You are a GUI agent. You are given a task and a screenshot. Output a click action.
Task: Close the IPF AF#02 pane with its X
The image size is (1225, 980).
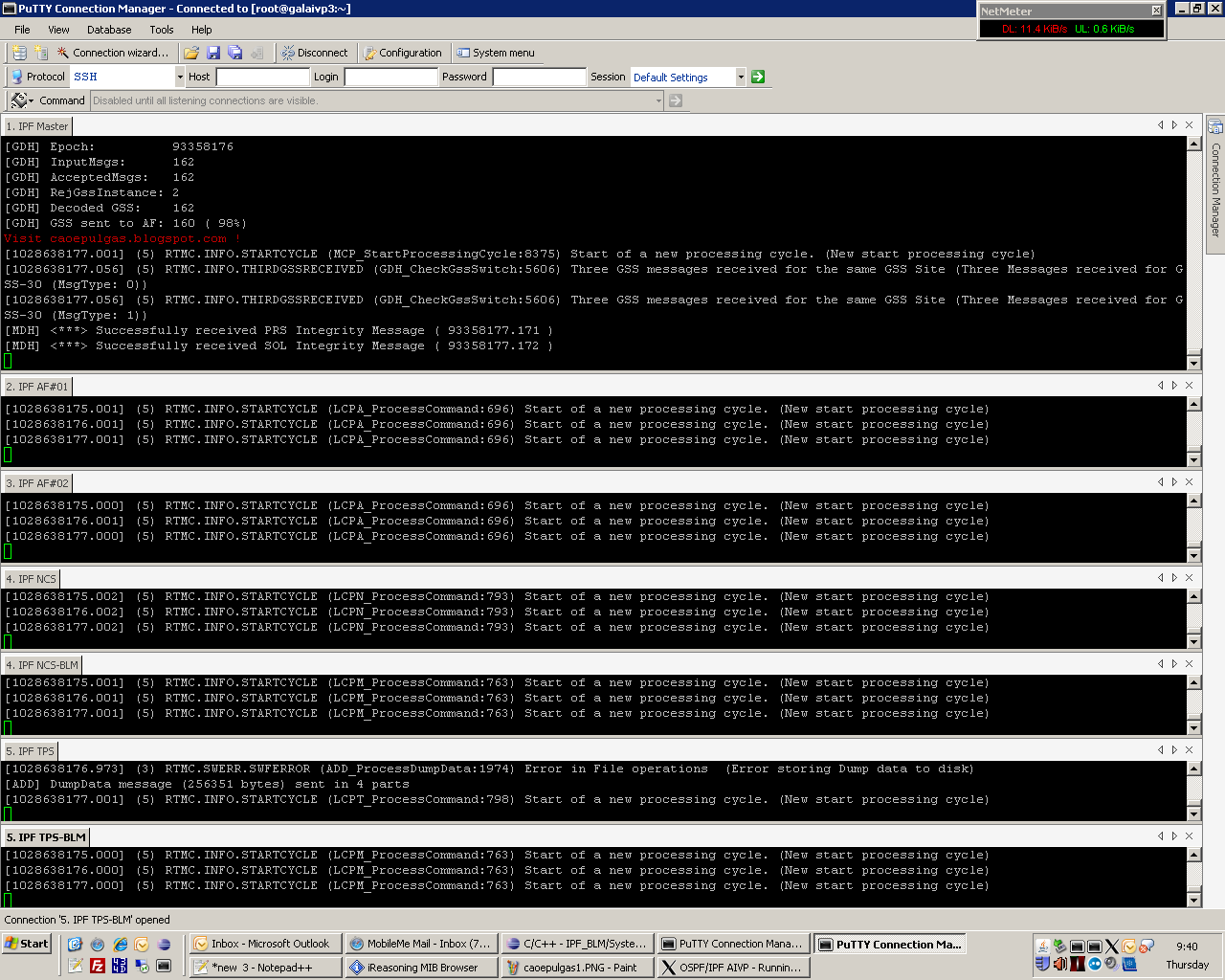coord(1189,482)
